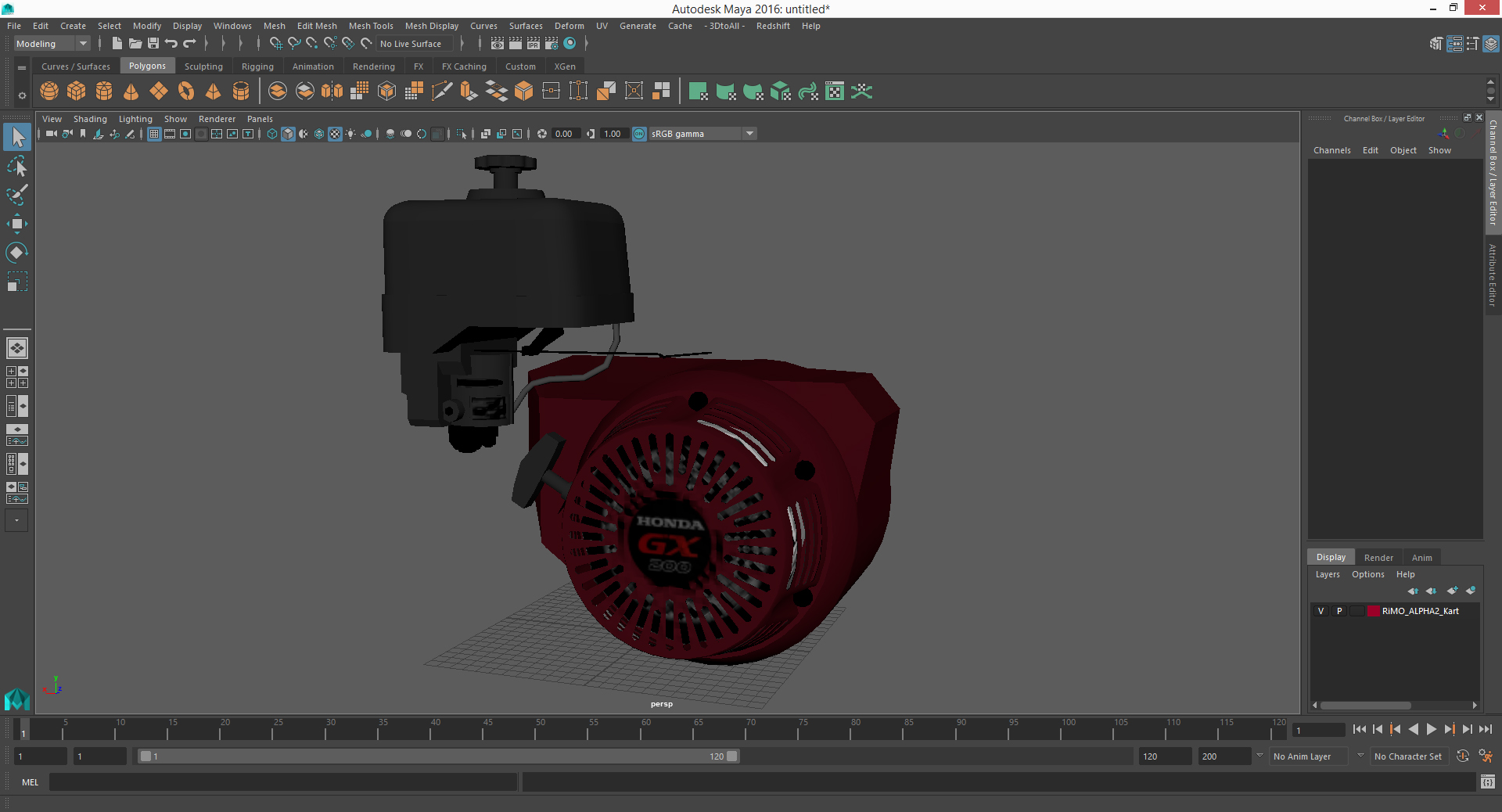1502x812 pixels.
Task: Create a polygon pyramid from the shelf
Action: pyautogui.click(x=214, y=92)
